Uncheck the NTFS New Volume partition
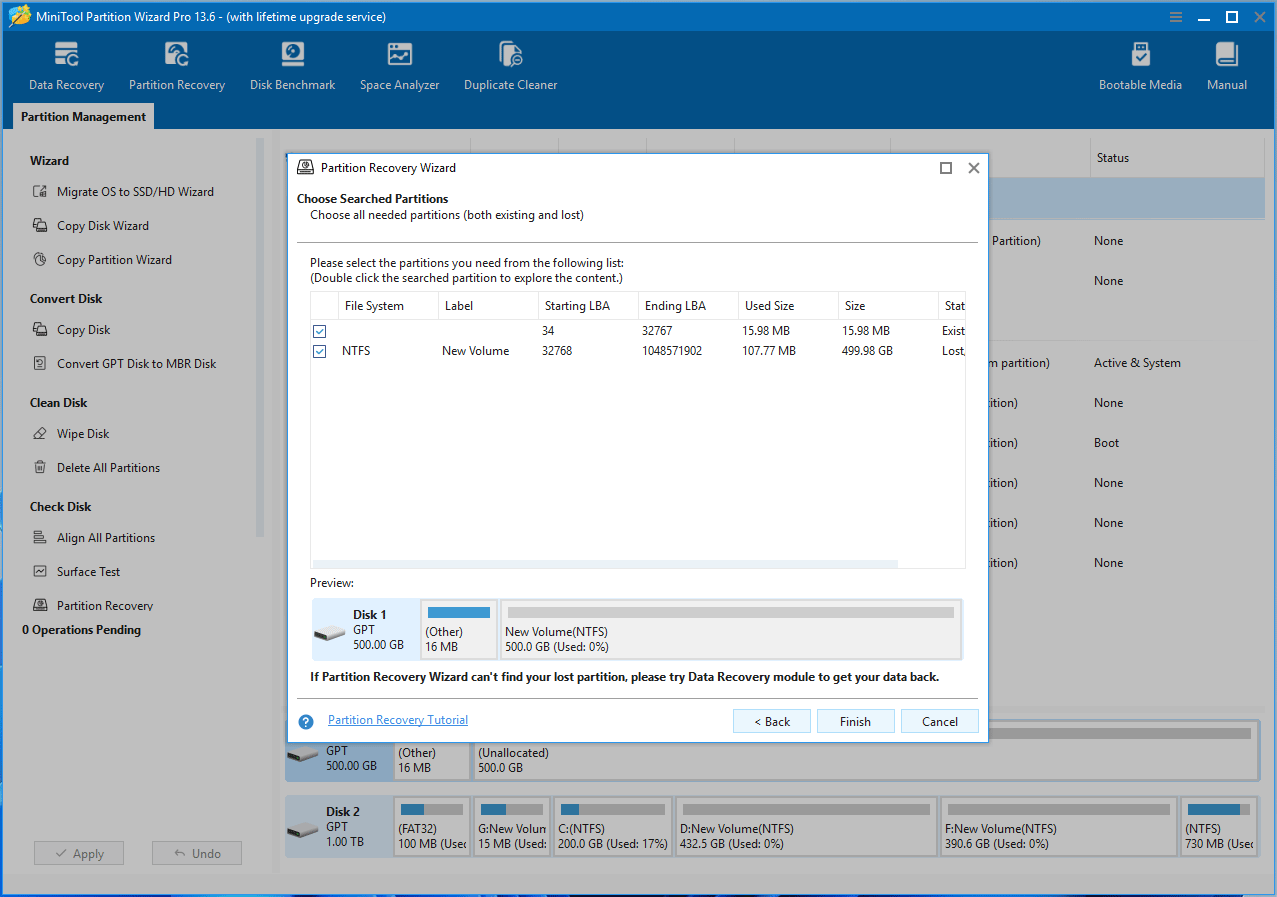Screen dimensions: 1277x897 pyautogui.click(x=319, y=351)
